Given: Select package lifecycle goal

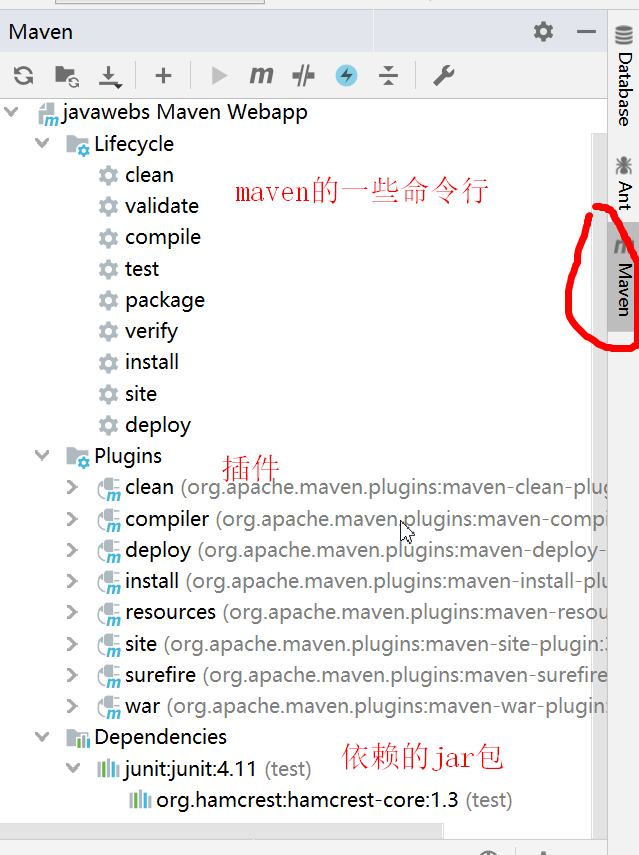Looking at the screenshot, I should (165, 300).
